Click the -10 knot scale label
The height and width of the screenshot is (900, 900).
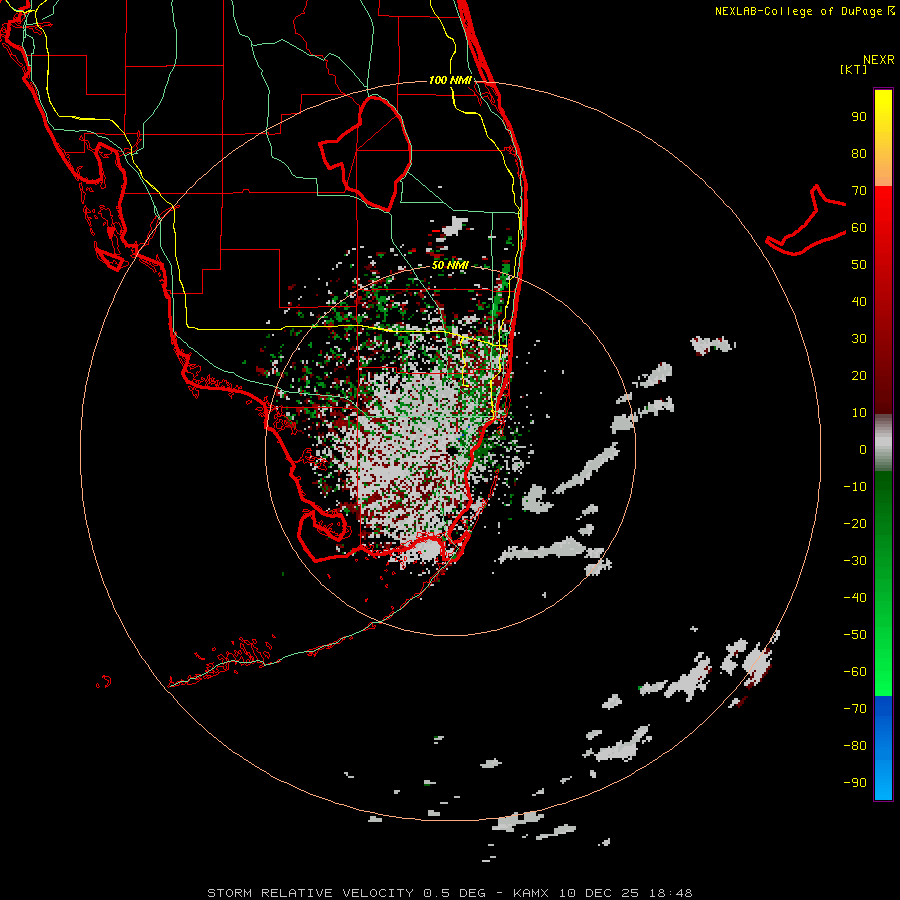coord(855,487)
